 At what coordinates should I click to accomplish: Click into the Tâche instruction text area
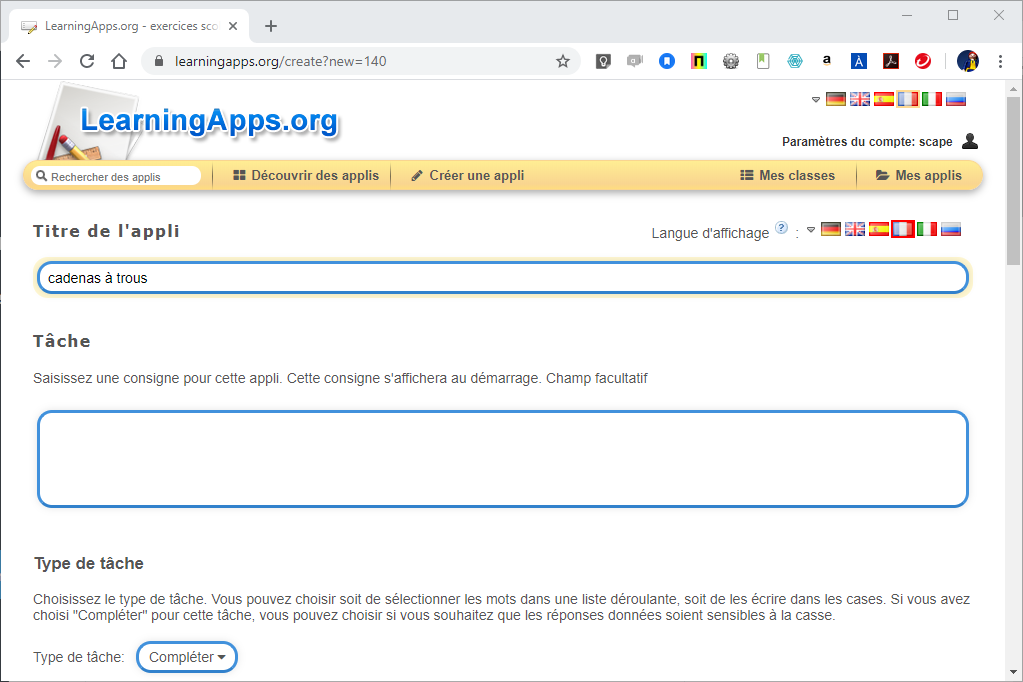click(502, 459)
